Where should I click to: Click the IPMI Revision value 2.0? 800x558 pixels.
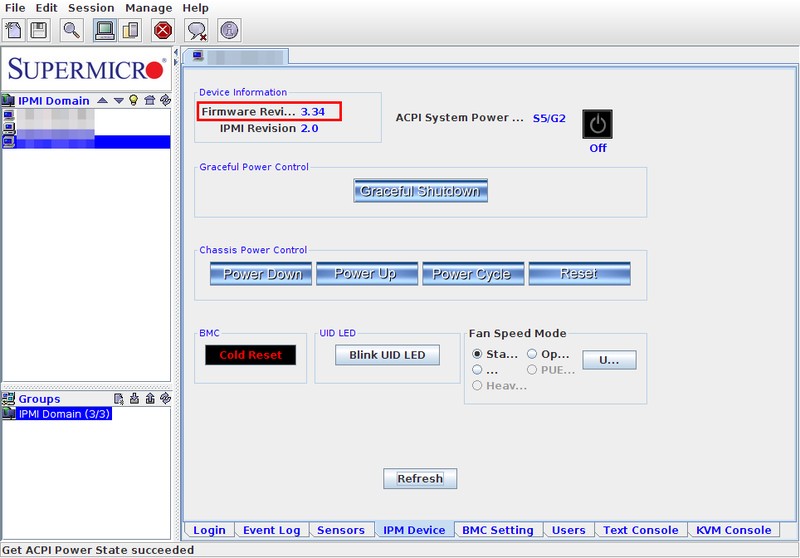309,129
